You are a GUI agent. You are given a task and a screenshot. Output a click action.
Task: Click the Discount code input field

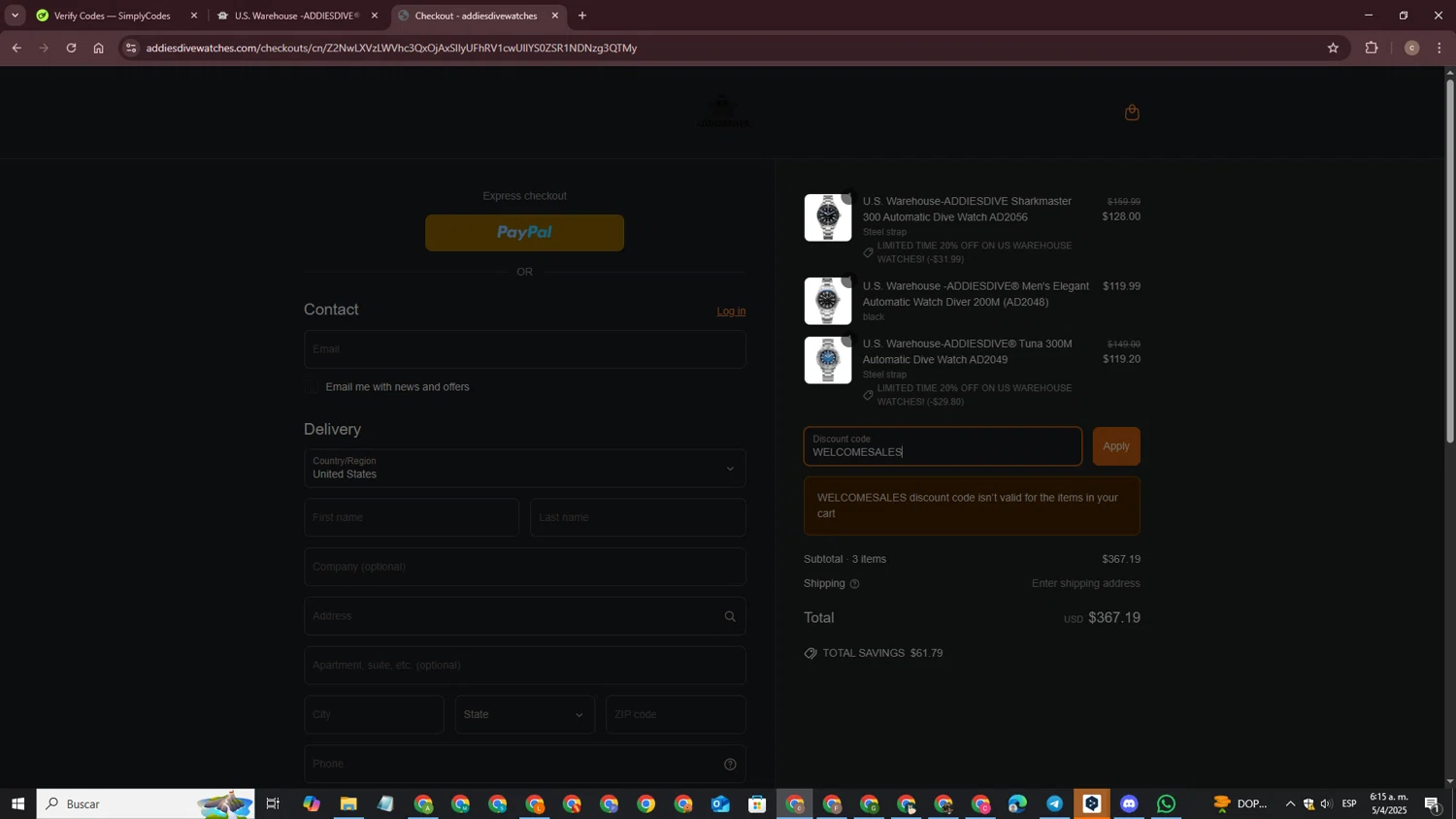tap(943, 446)
